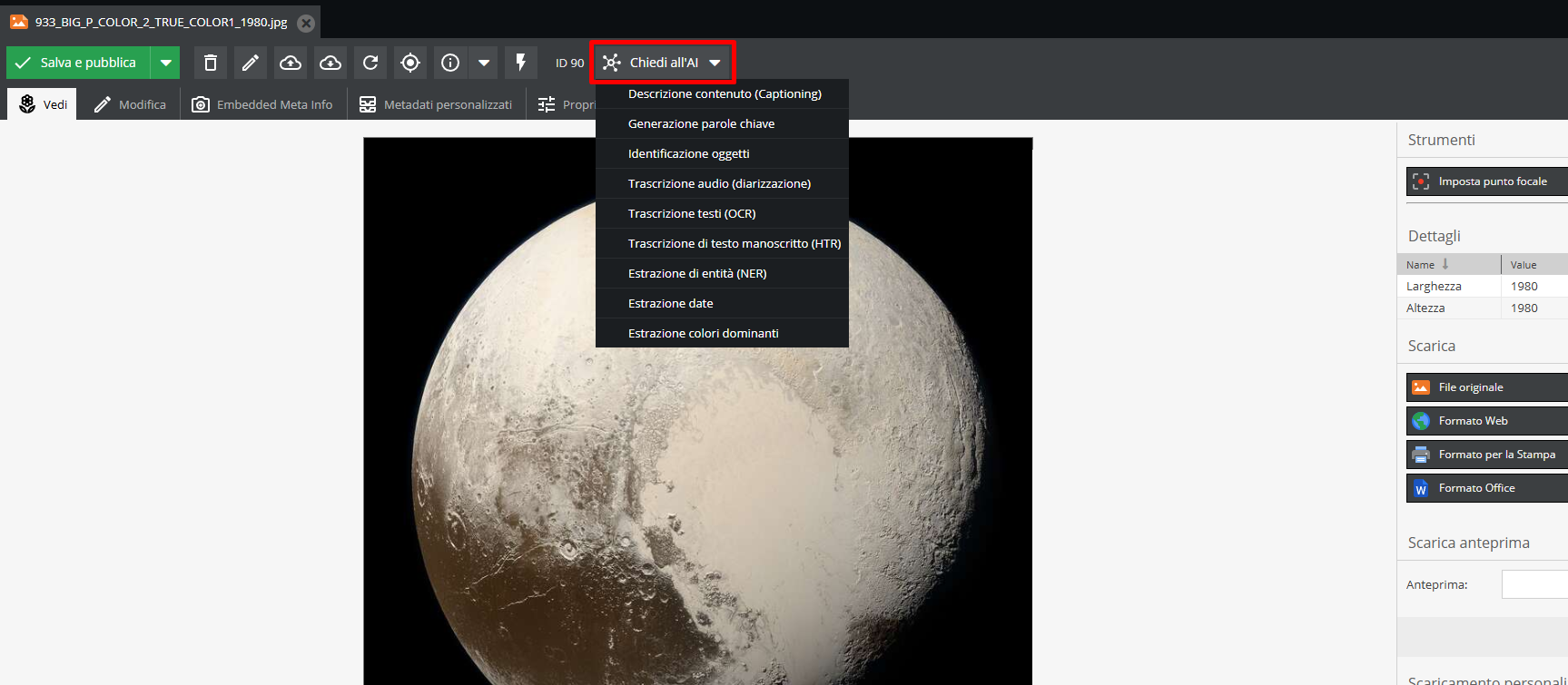Viewport: 1568px width, 685px height.
Task: Click the reload icon in toolbar
Action: click(370, 63)
